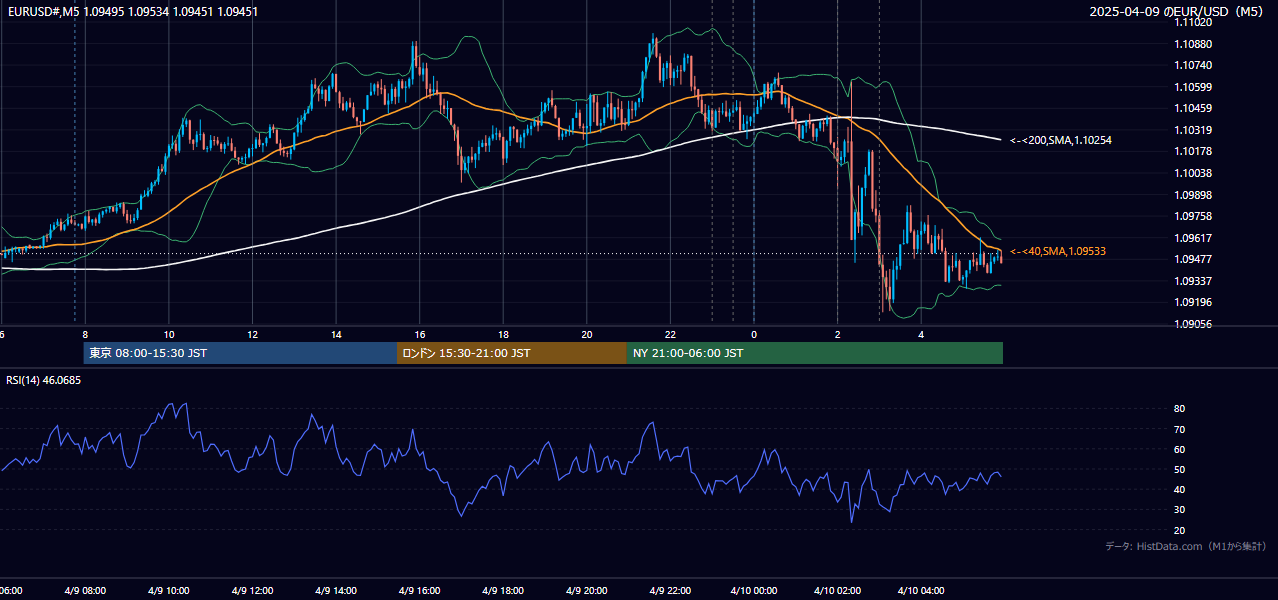Click price axis label 1.09898
Screen dimensions: 1278x600
tap(1194, 195)
